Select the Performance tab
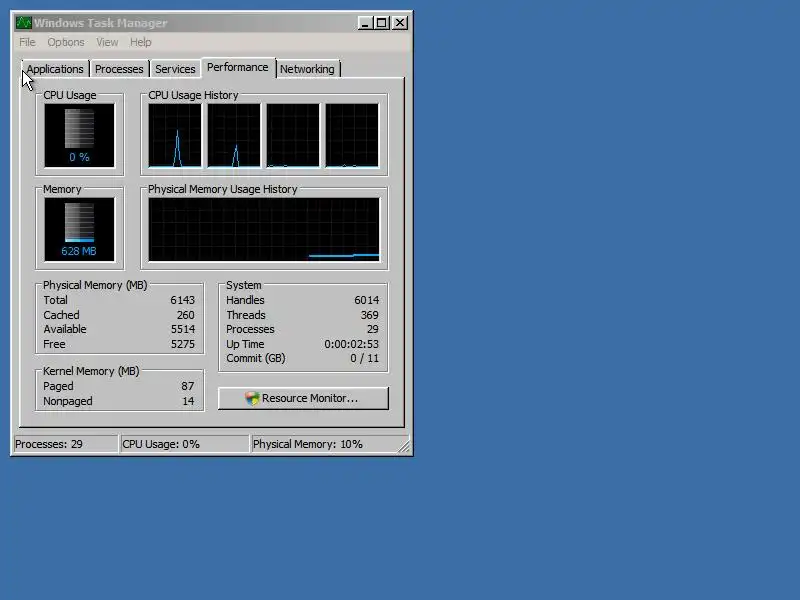 point(238,67)
